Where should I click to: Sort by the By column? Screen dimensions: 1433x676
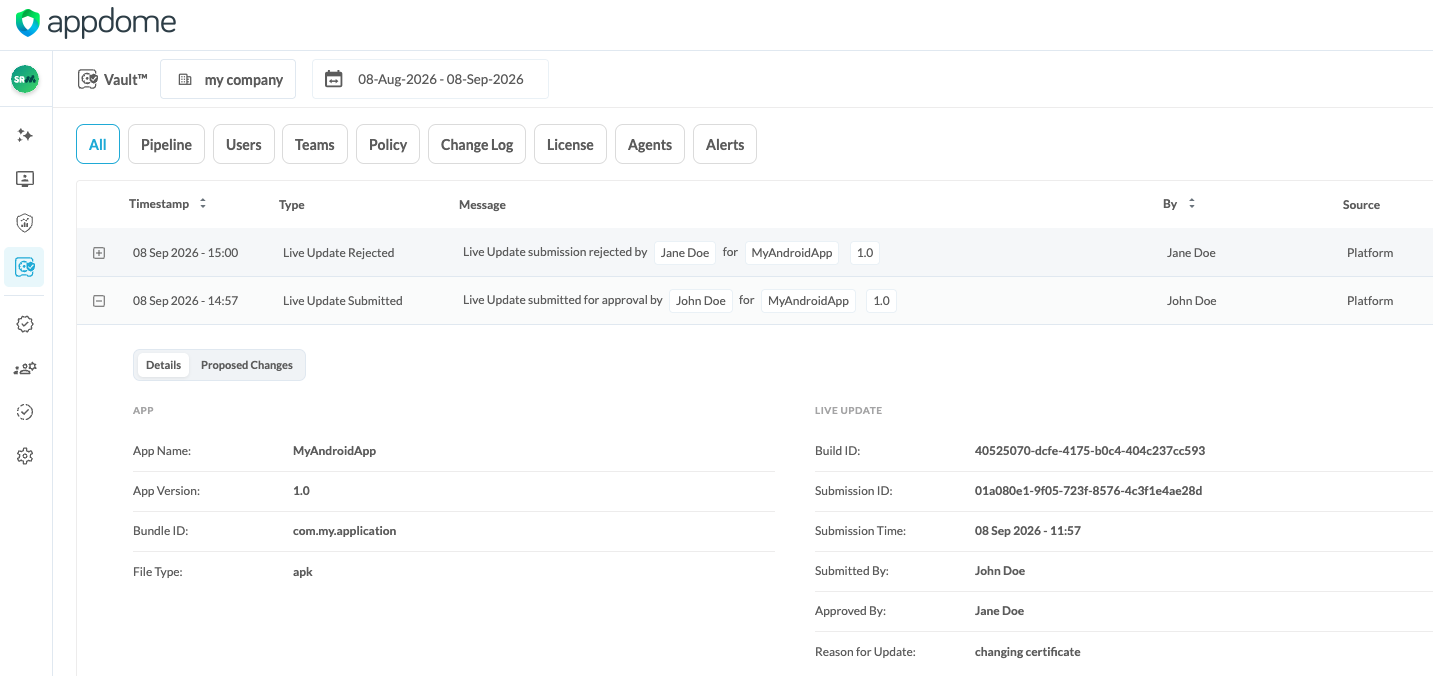click(x=1179, y=204)
